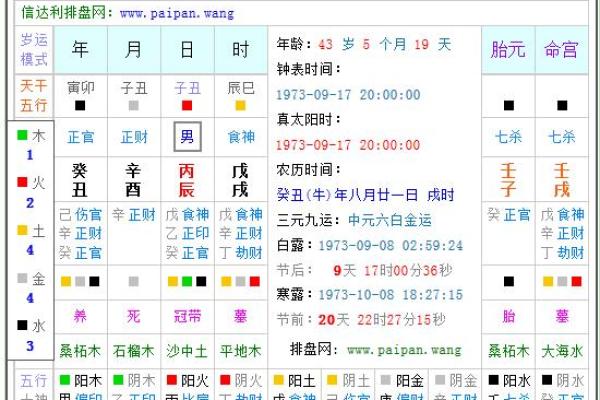Click the gray 金 metal element square
The width and height of the screenshot is (600, 400).
coord(23,278)
